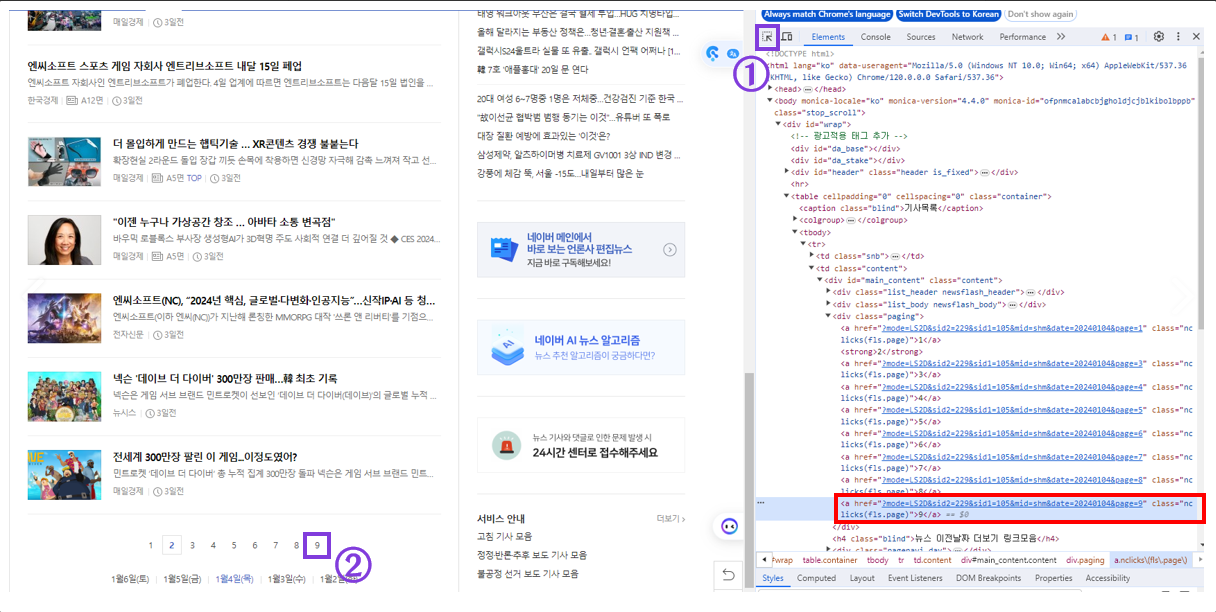Click the floating blue search-bubble icon
The height and width of the screenshot is (612, 1216).
coord(714,53)
